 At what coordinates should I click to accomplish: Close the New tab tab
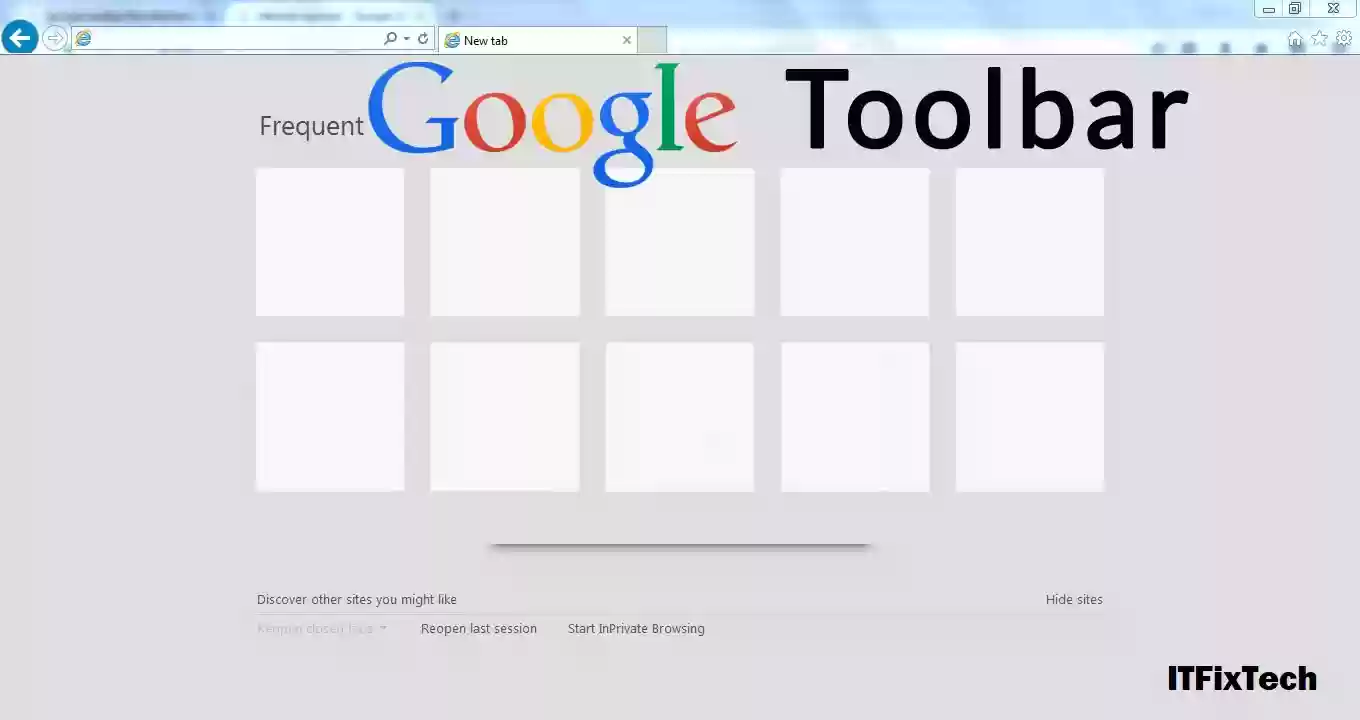pos(627,40)
